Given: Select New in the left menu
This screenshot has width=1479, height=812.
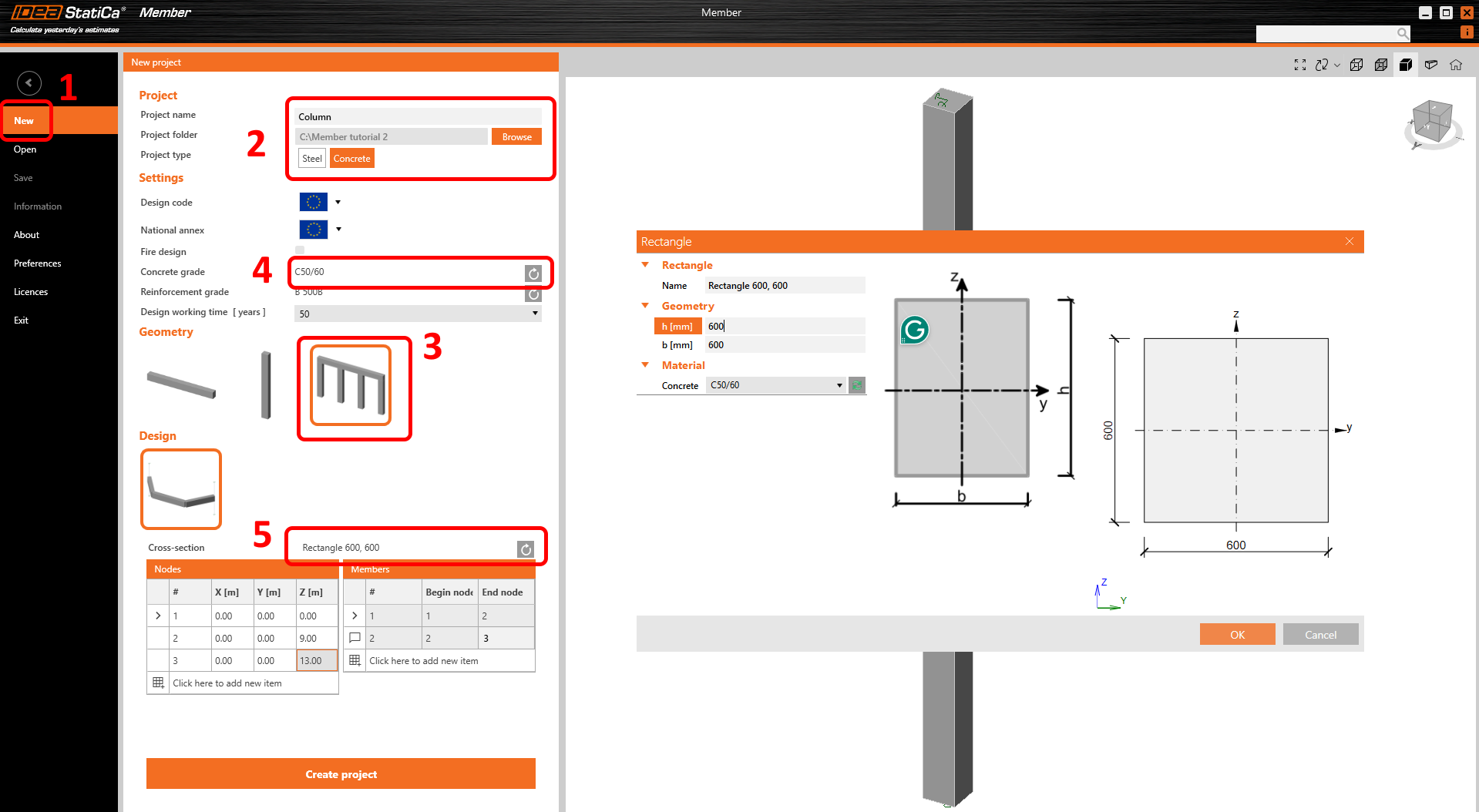Looking at the screenshot, I should tap(59, 121).
